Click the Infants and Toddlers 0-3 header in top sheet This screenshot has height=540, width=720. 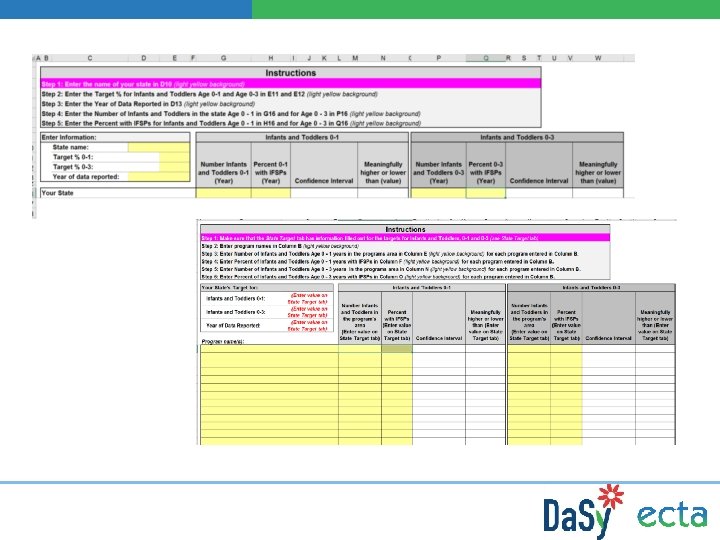click(517, 137)
